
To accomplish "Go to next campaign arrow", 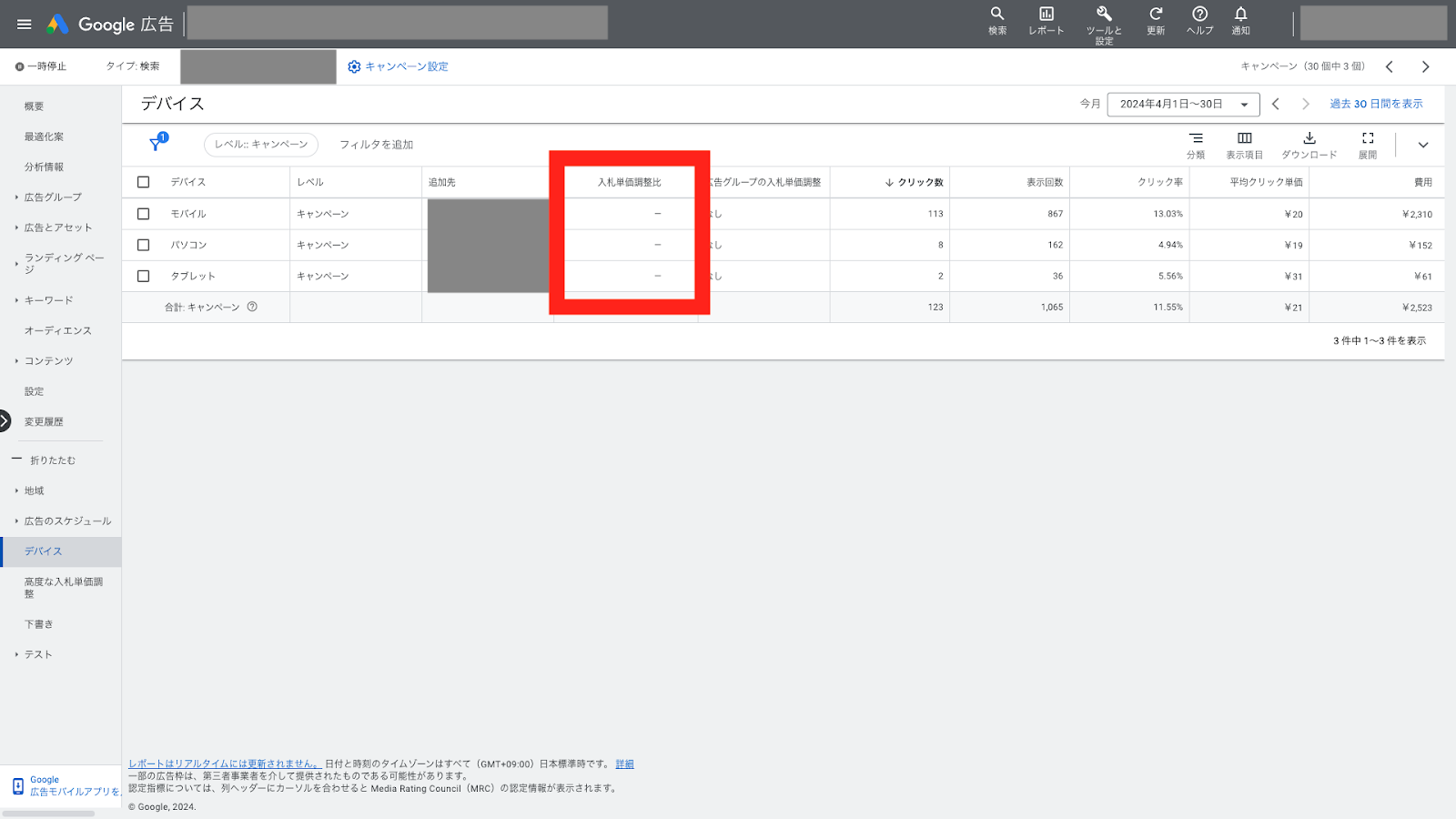I will point(1425,66).
